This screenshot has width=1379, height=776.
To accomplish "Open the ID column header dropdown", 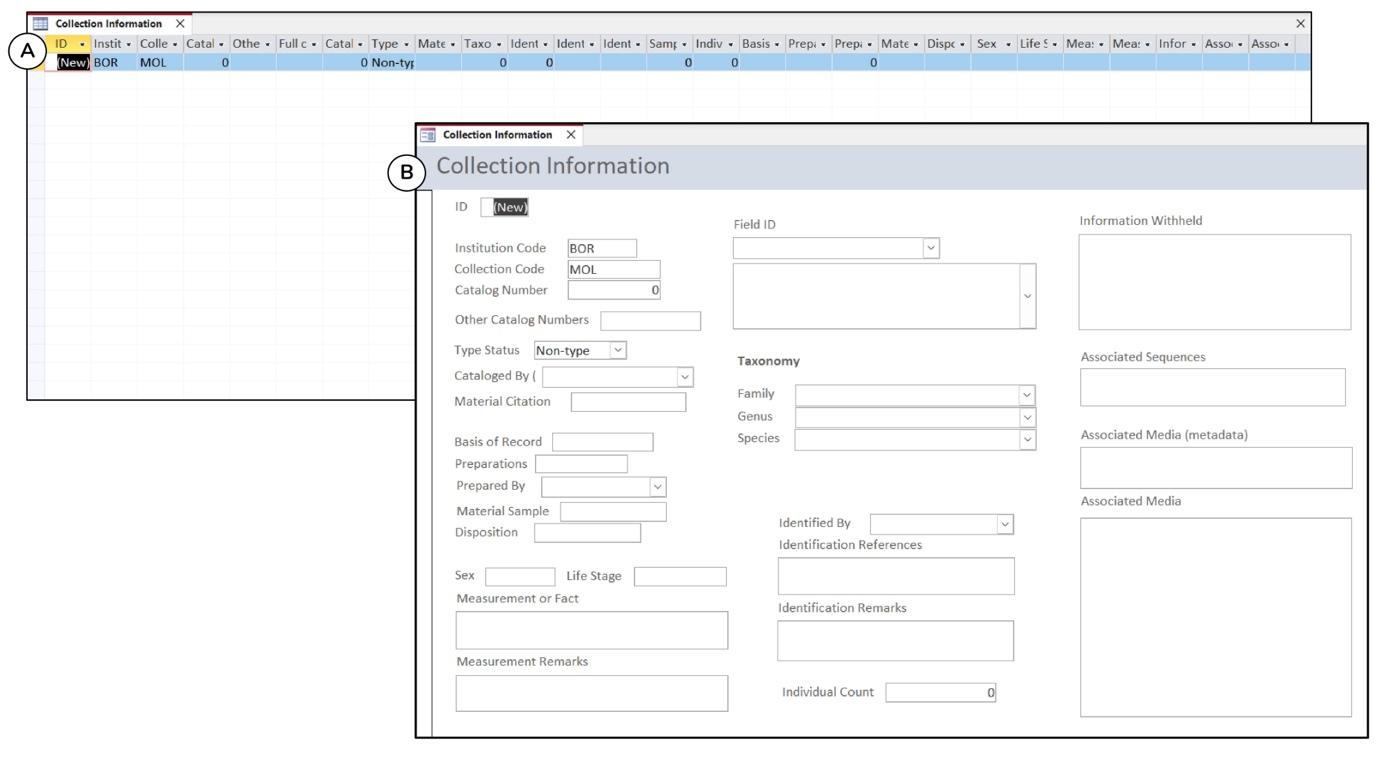I will coord(83,44).
